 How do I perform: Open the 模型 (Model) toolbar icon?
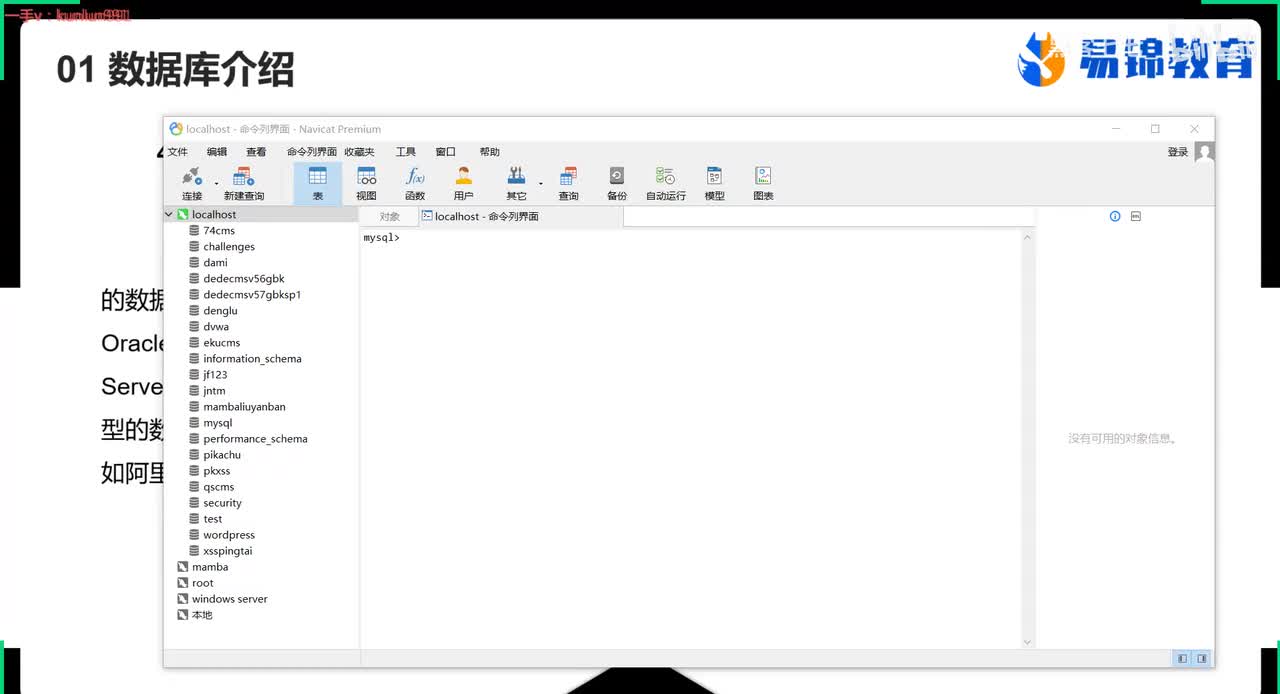[714, 184]
